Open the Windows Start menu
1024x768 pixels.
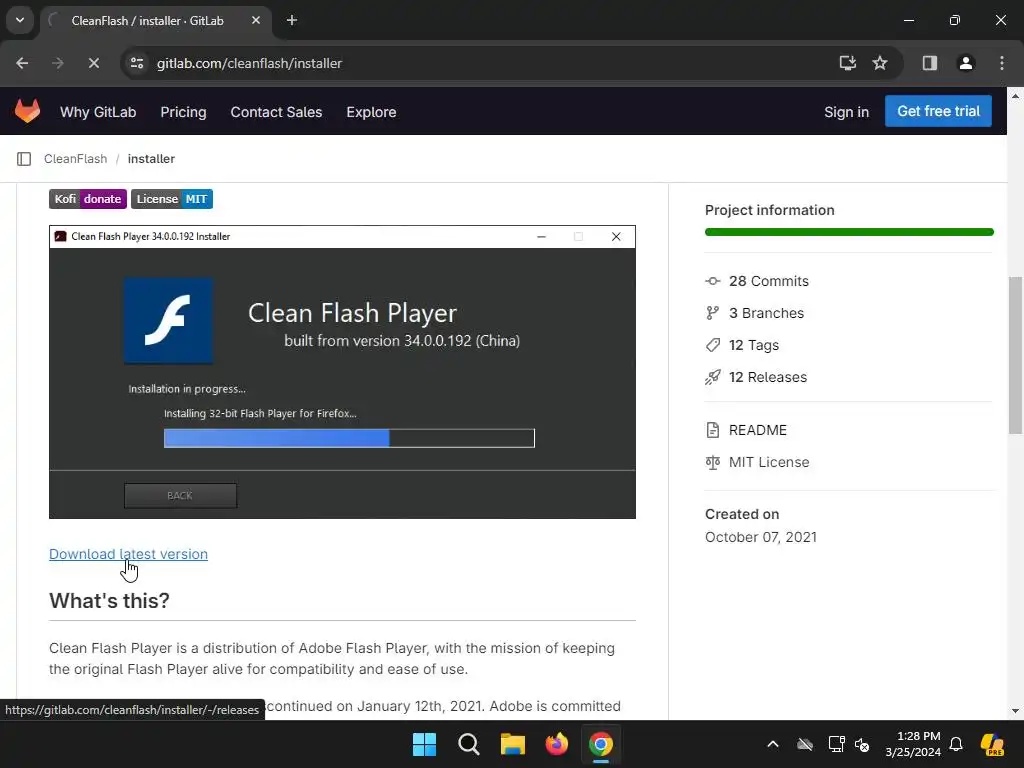pyautogui.click(x=424, y=744)
